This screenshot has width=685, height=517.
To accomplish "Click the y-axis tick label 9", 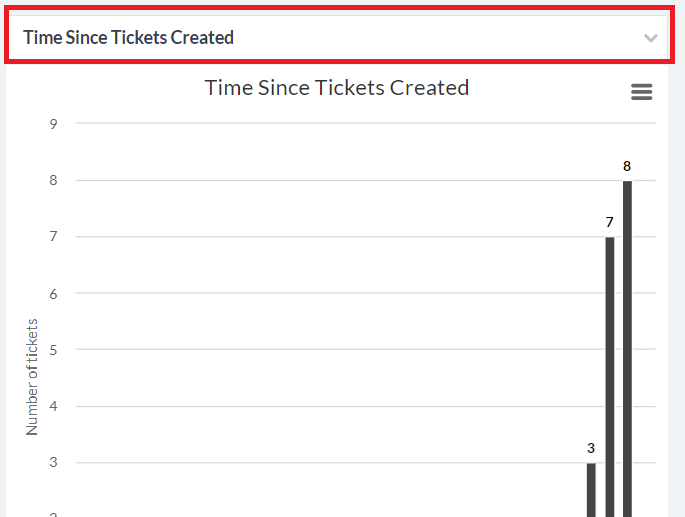I will coord(53,124).
